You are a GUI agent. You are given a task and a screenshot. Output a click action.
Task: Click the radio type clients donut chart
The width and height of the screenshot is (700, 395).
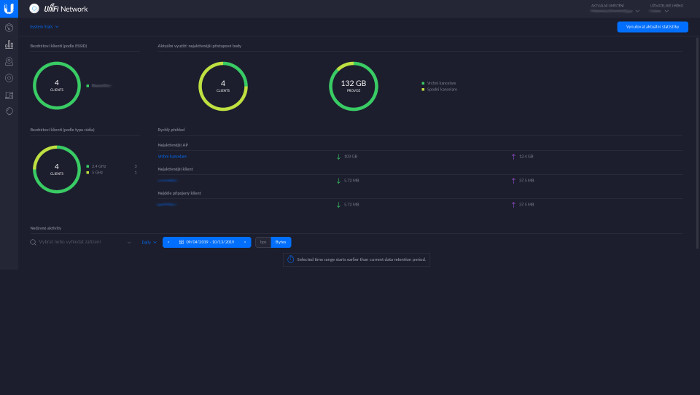57,170
